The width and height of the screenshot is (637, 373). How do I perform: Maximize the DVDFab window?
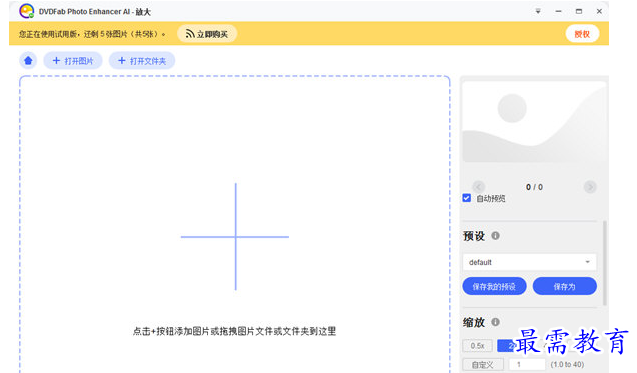coord(579,11)
